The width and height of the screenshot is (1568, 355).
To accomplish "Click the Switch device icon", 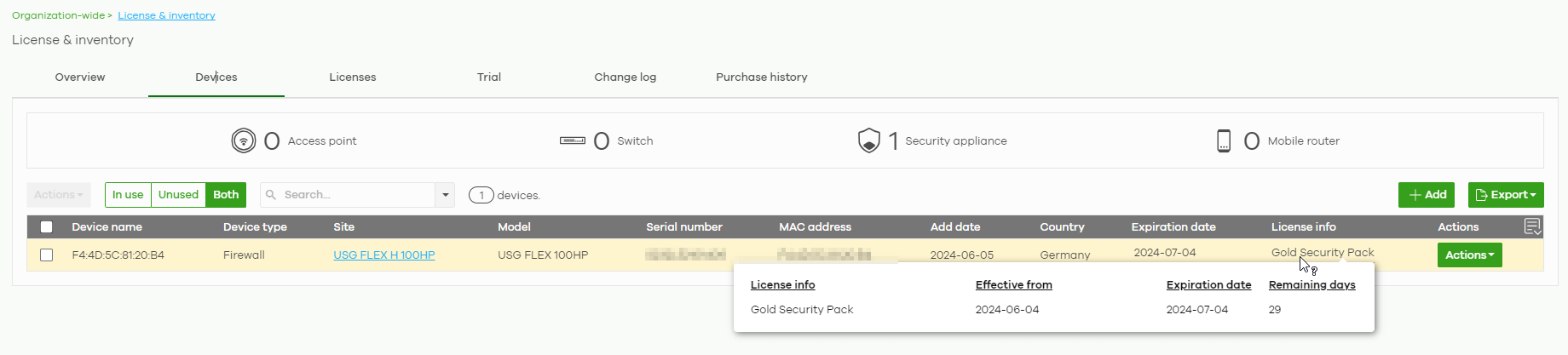I will click(x=572, y=140).
